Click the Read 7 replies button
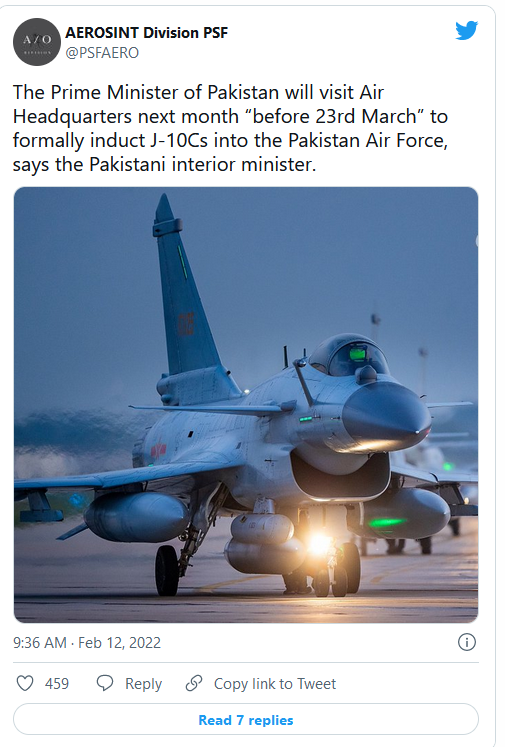505x747 pixels. click(x=246, y=719)
